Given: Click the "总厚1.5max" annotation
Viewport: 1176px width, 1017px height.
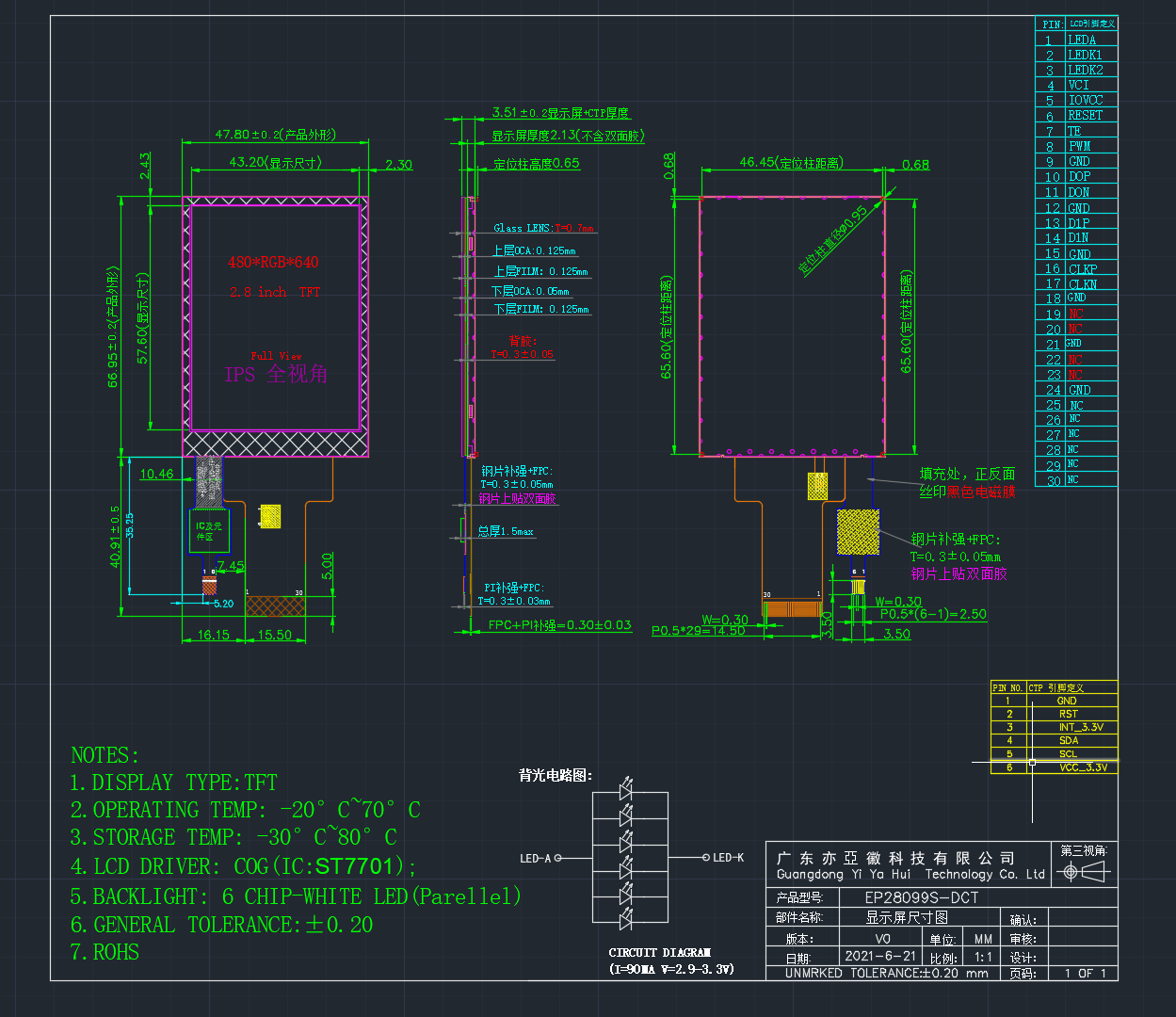Looking at the screenshot, I should [505, 531].
